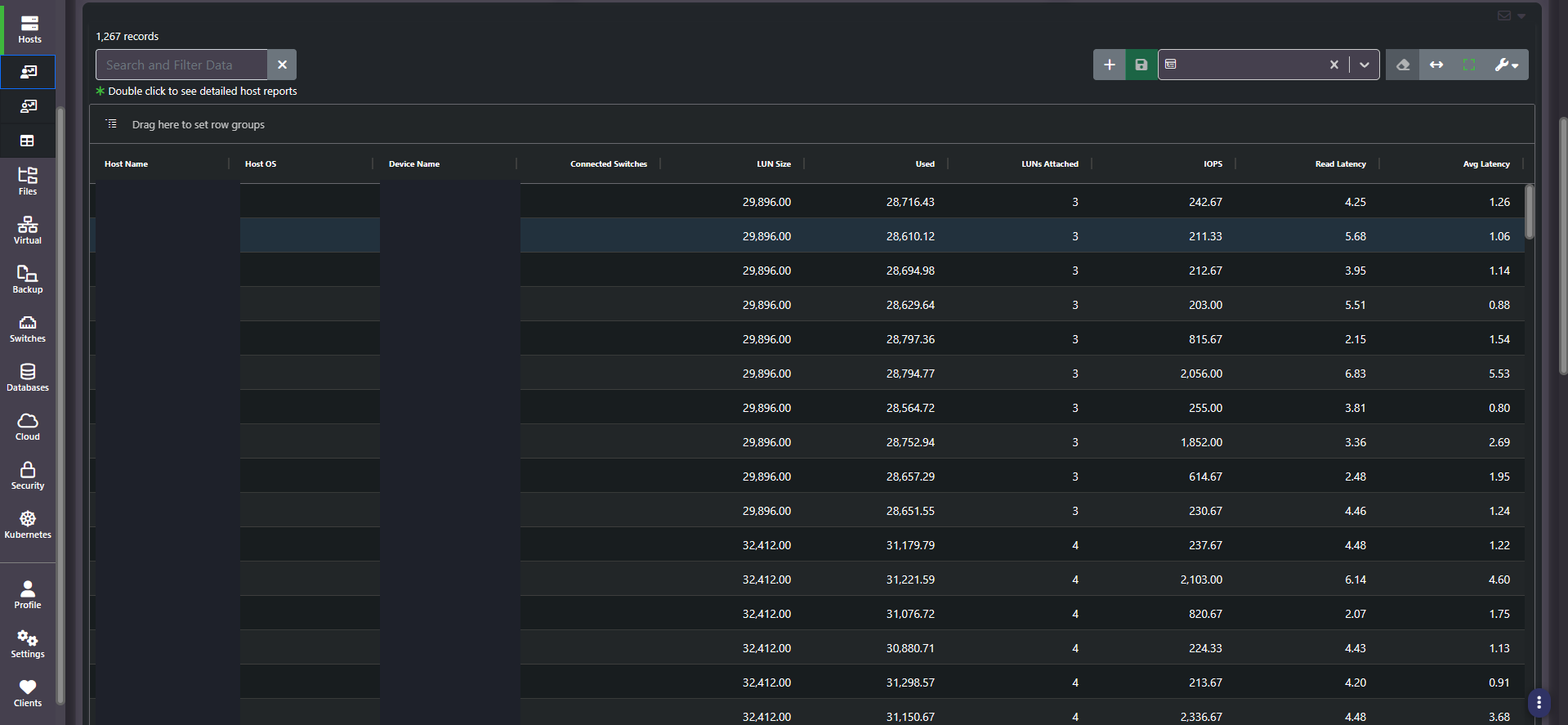Image resolution: width=1568 pixels, height=725 pixels.
Task: Sort by the Host Name column header
Action: 126,164
